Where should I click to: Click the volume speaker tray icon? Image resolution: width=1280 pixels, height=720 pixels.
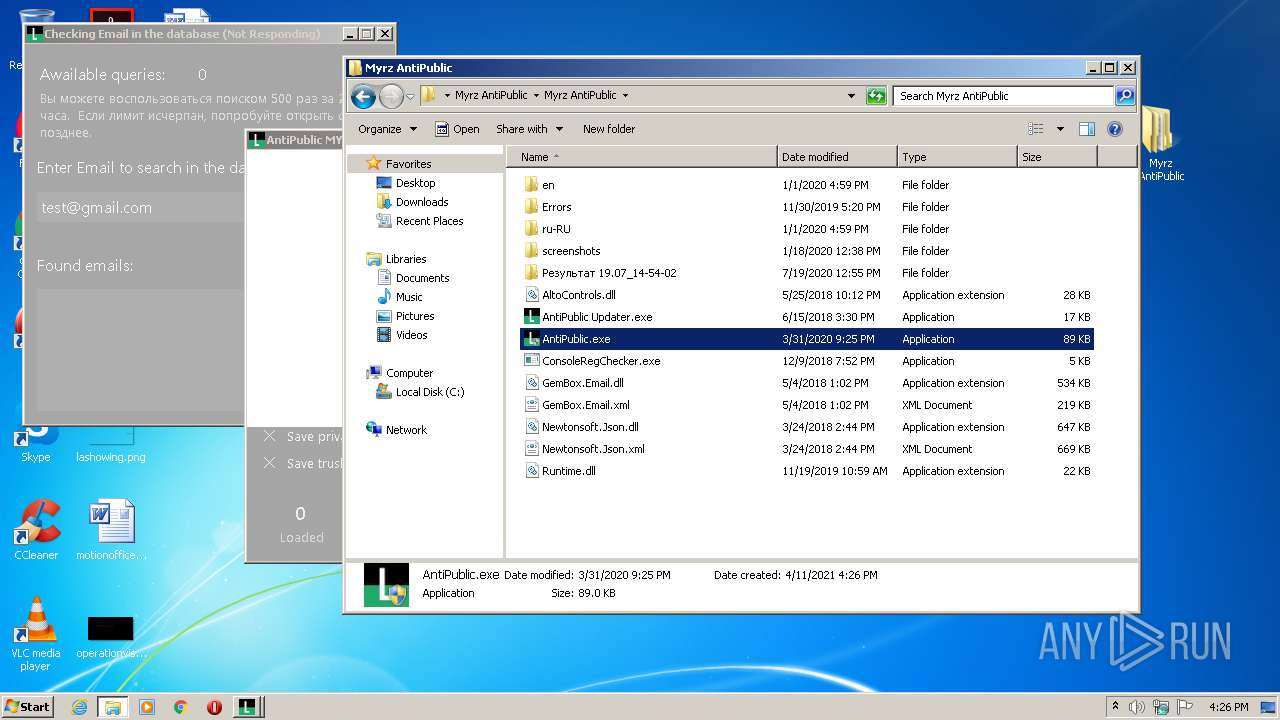1137,706
